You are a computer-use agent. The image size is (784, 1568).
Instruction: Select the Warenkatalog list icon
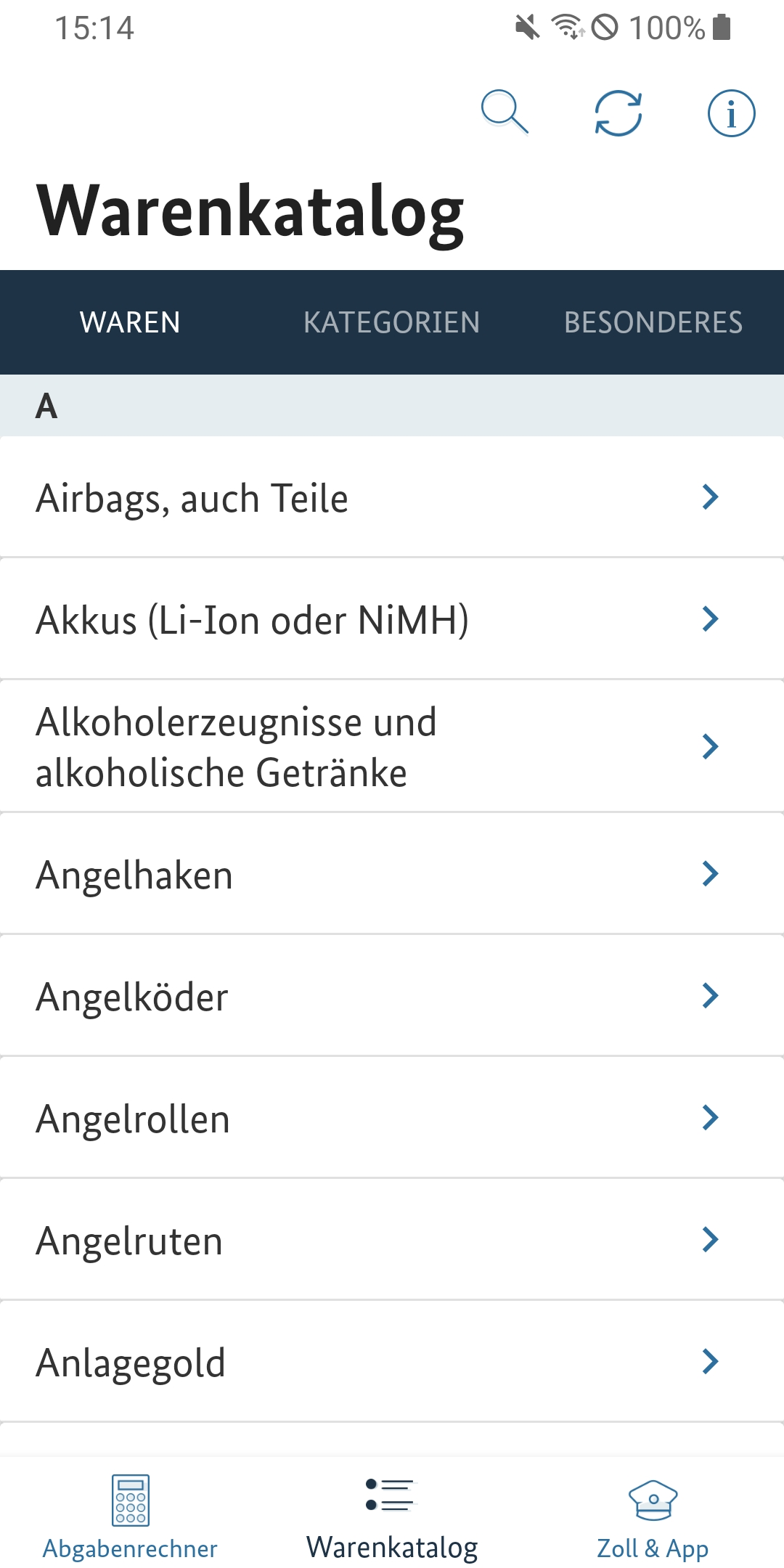[x=391, y=1495]
